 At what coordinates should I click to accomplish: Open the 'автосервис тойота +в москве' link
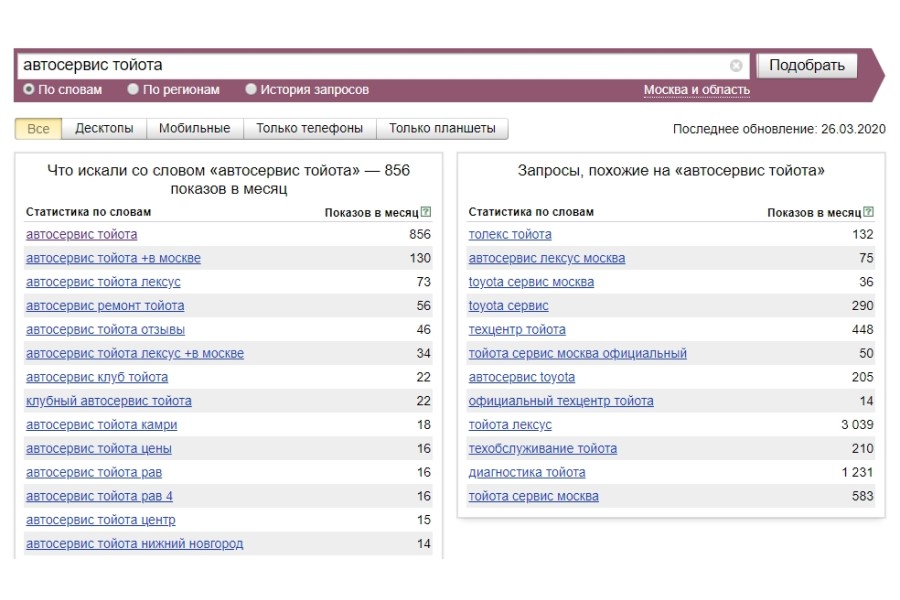pyautogui.click(x=113, y=258)
